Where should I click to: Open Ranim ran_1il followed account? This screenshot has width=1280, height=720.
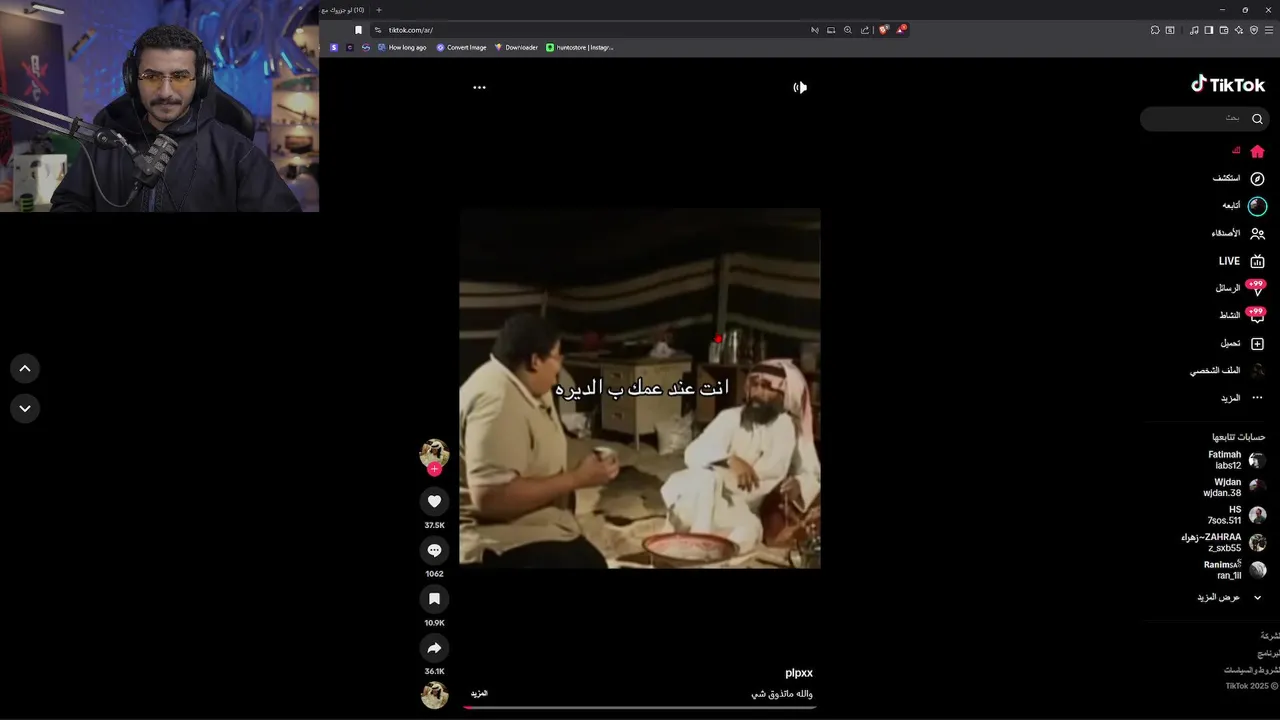pos(1234,570)
